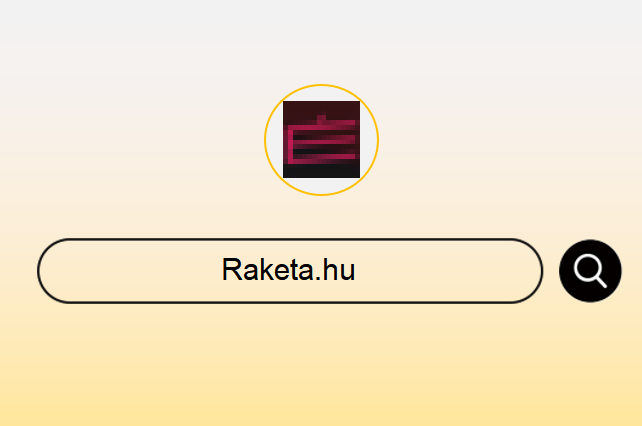Click the black magnifying glass search button
Screen dimensions: 642x426
click(x=590, y=271)
